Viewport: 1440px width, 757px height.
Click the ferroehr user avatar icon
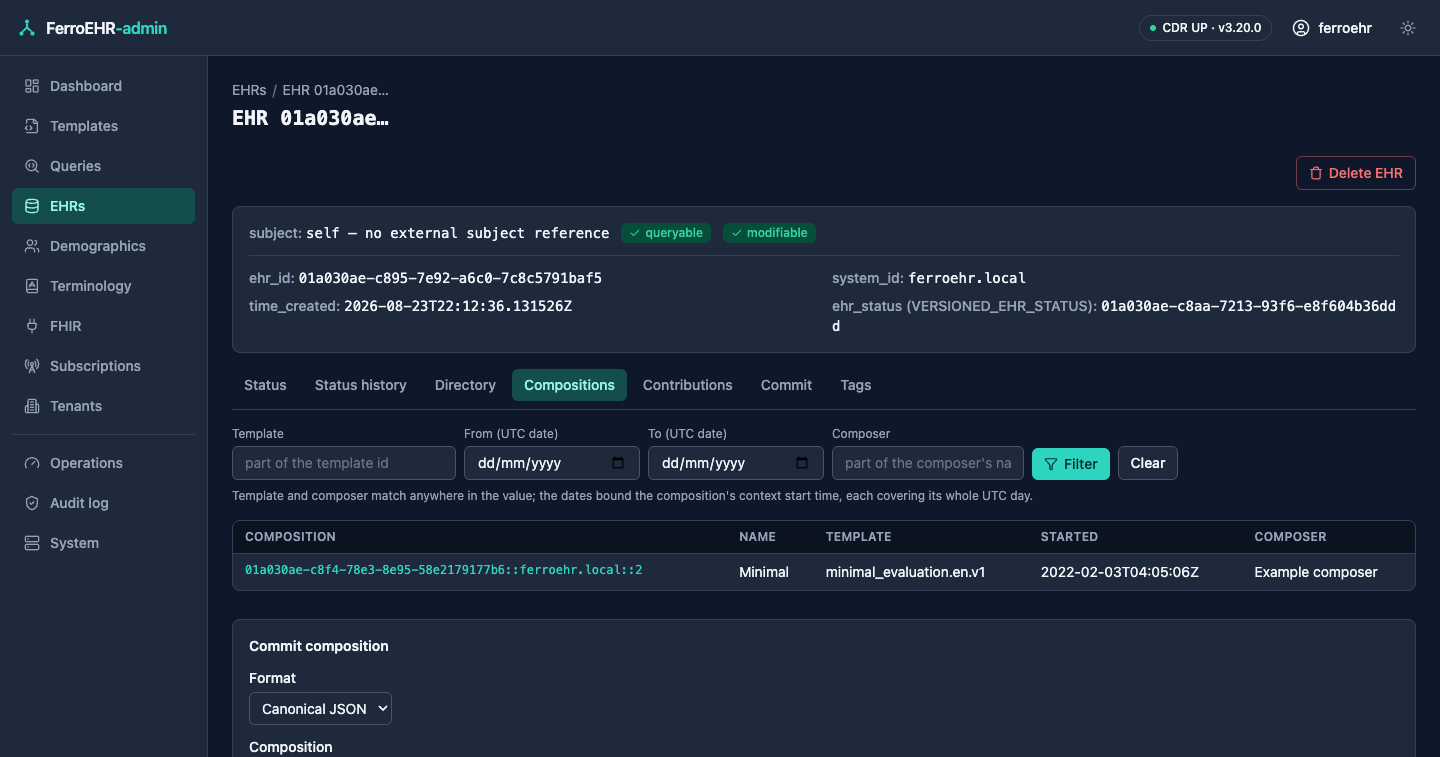pyautogui.click(x=1301, y=28)
